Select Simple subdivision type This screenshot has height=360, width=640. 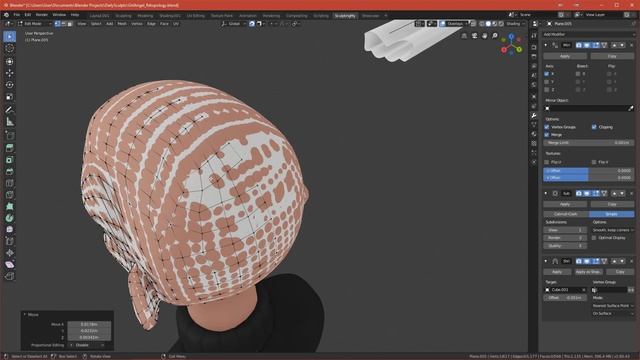(611, 214)
